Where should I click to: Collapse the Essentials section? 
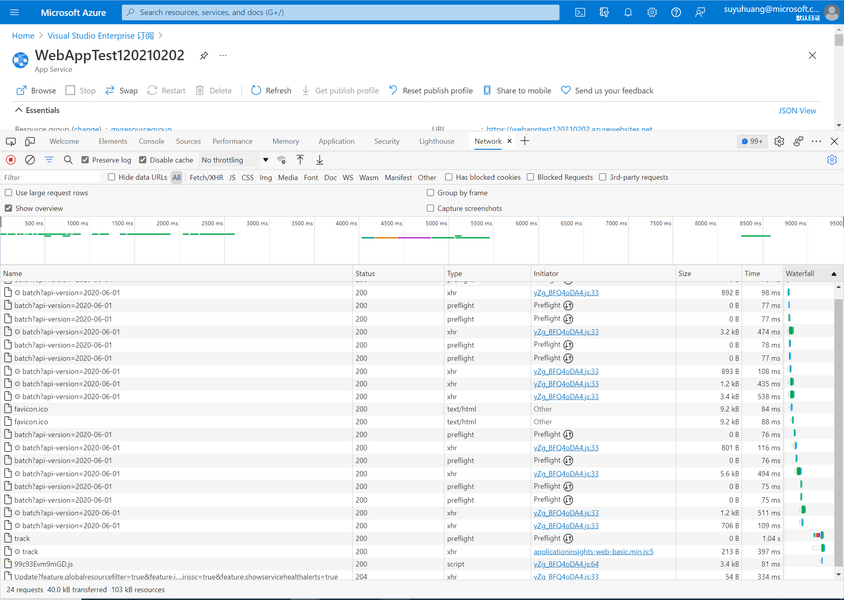pos(37,110)
